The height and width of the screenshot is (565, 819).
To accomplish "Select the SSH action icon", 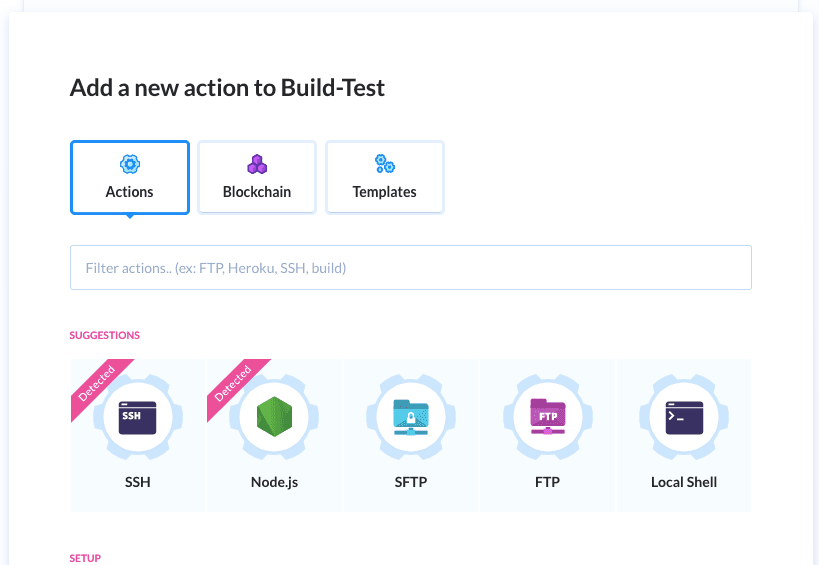I will (x=137, y=417).
